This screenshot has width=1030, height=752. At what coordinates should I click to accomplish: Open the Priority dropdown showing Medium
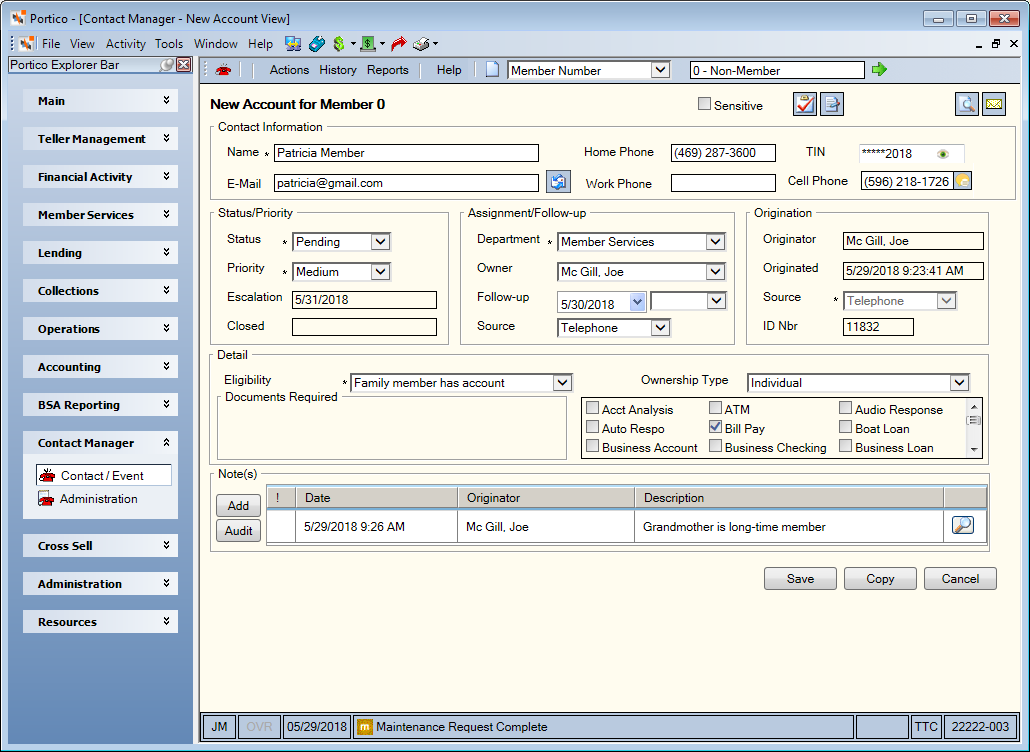[380, 272]
